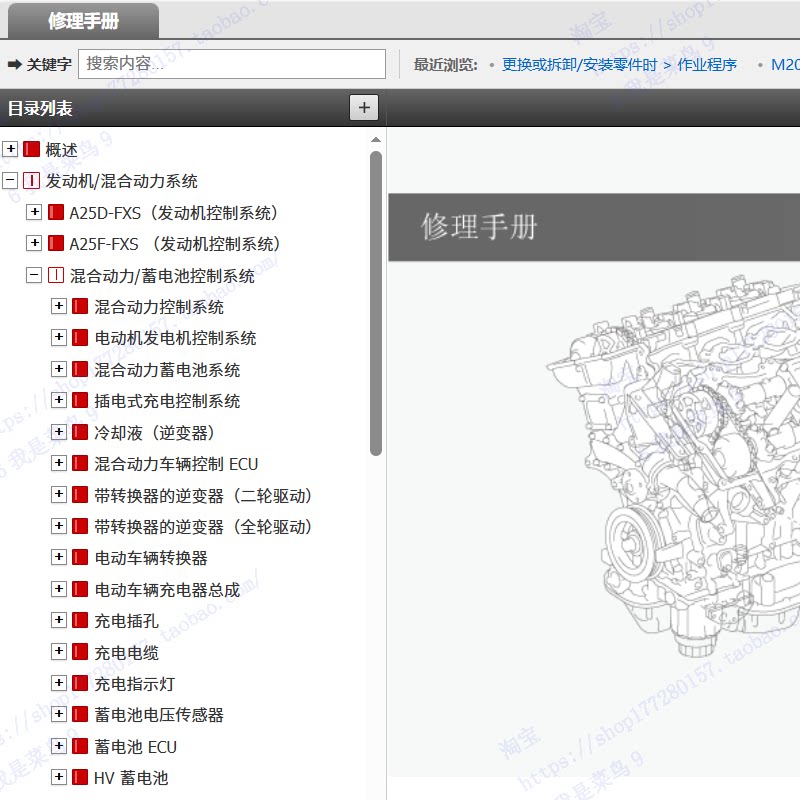Click red book icon beside 概述

[x=32, y=149]
